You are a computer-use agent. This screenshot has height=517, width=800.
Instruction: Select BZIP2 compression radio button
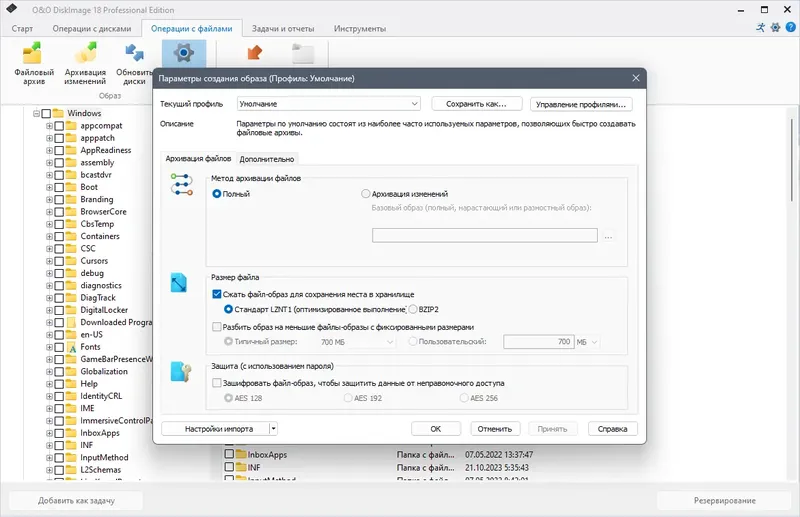(413, 309)
